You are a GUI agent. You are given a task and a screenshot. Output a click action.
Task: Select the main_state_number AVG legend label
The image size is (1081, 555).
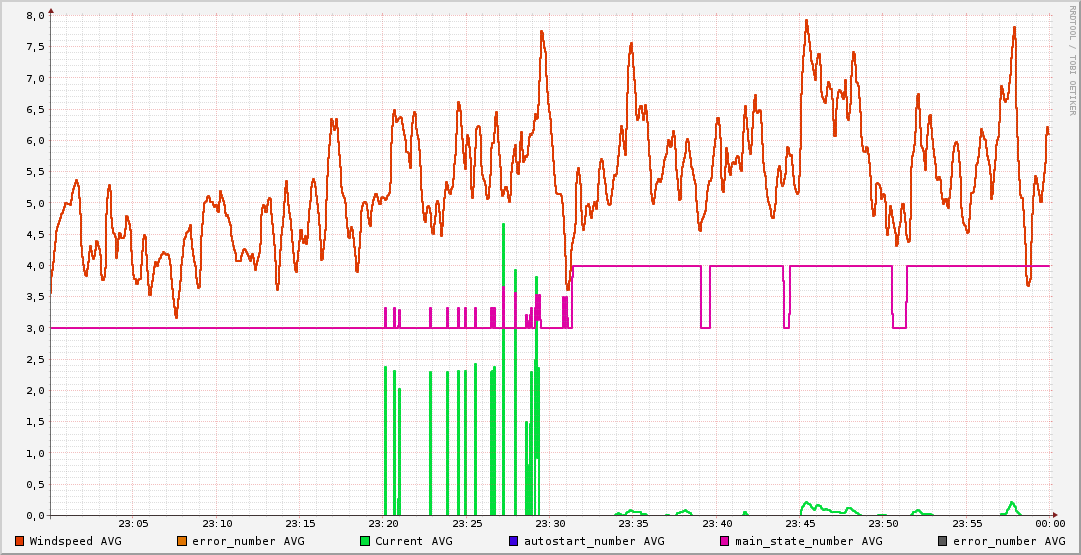808,541
